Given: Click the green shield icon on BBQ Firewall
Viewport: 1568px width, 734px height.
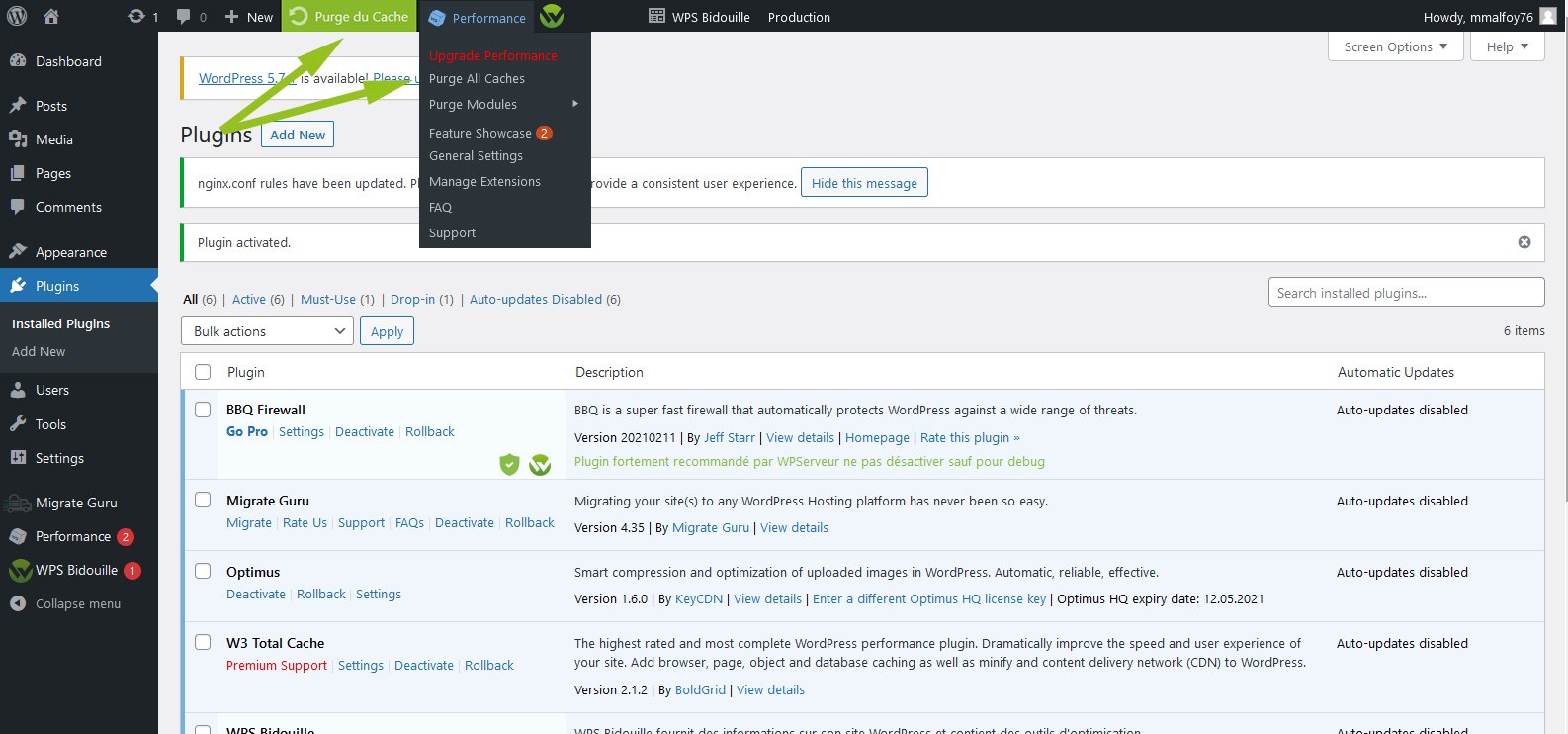Looking at the screenshot, I should (509, 464).
